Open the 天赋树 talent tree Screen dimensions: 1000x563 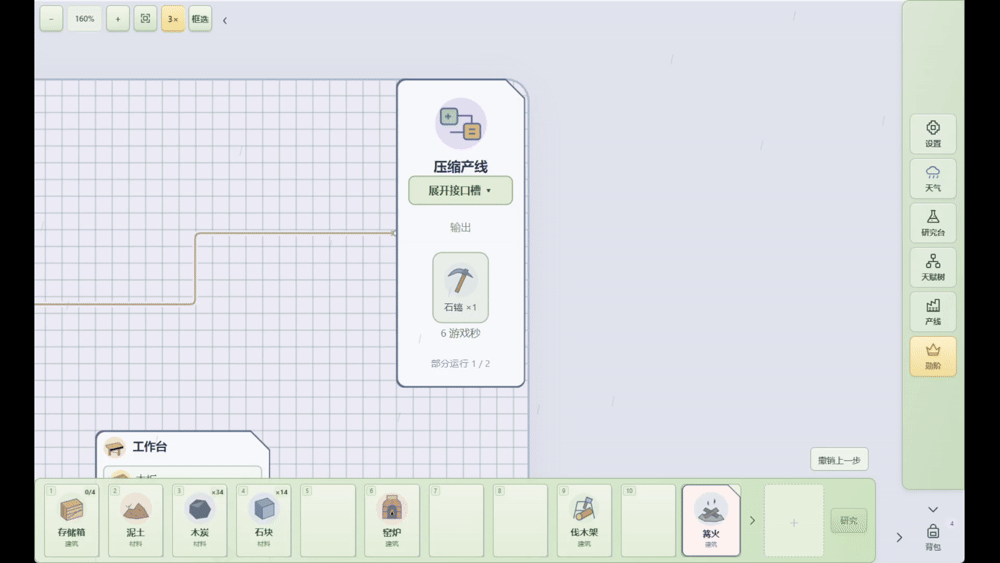coord(933,267)
